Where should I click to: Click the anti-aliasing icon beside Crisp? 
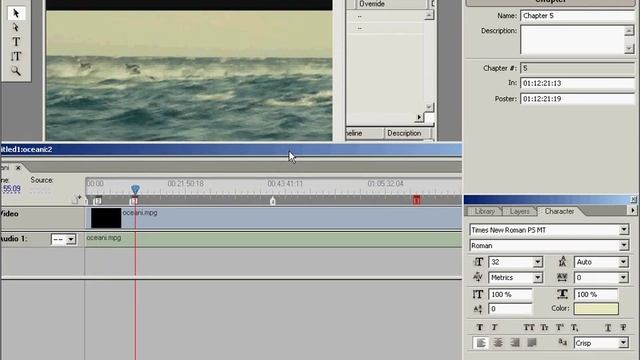point(562,342)
